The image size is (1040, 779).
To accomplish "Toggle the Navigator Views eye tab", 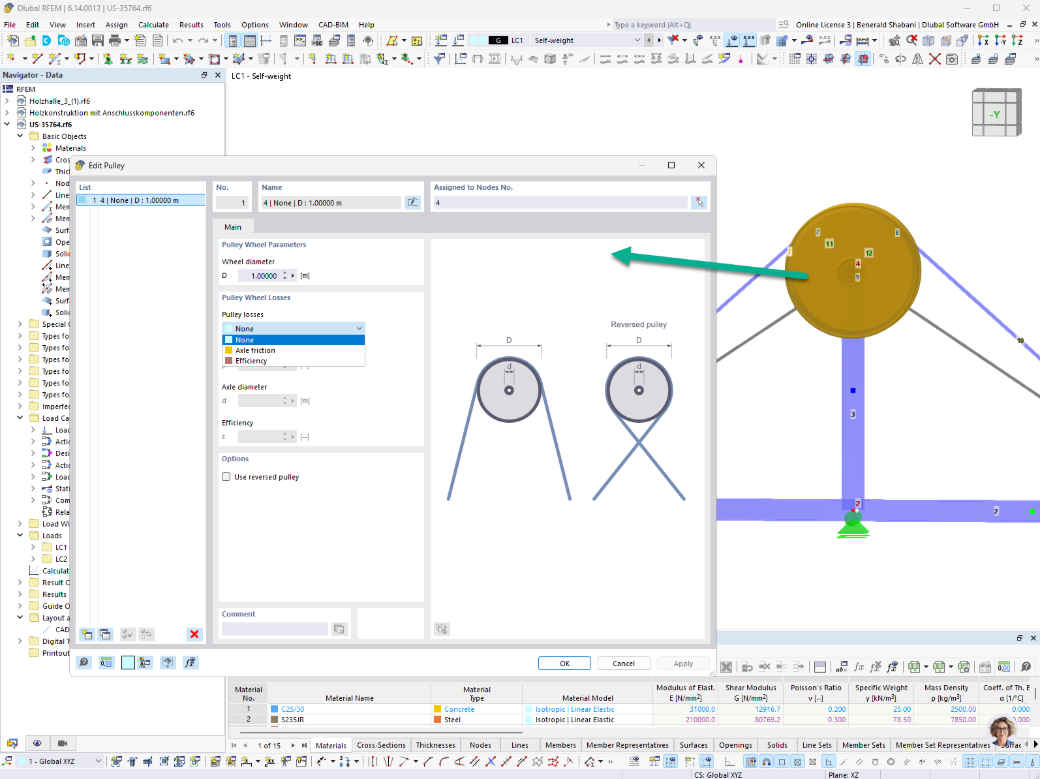I will tap(37, 743).
